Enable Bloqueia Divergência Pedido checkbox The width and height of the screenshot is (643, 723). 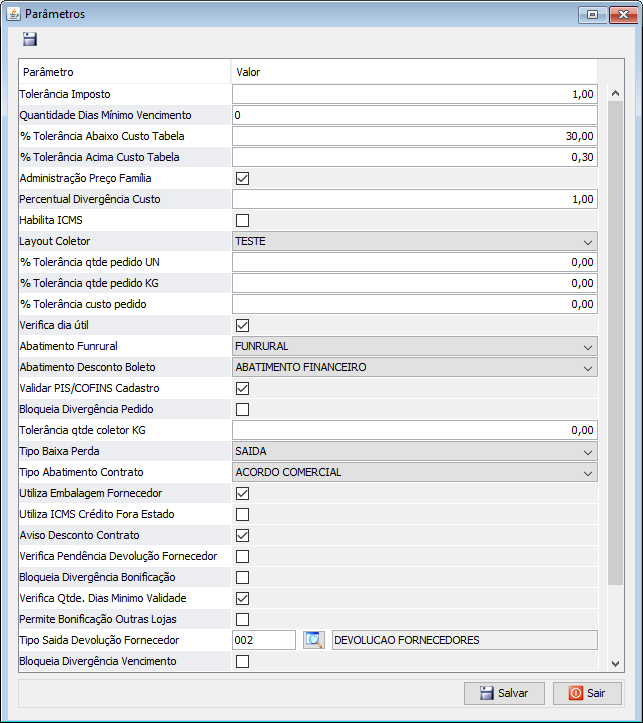(242, 409)
